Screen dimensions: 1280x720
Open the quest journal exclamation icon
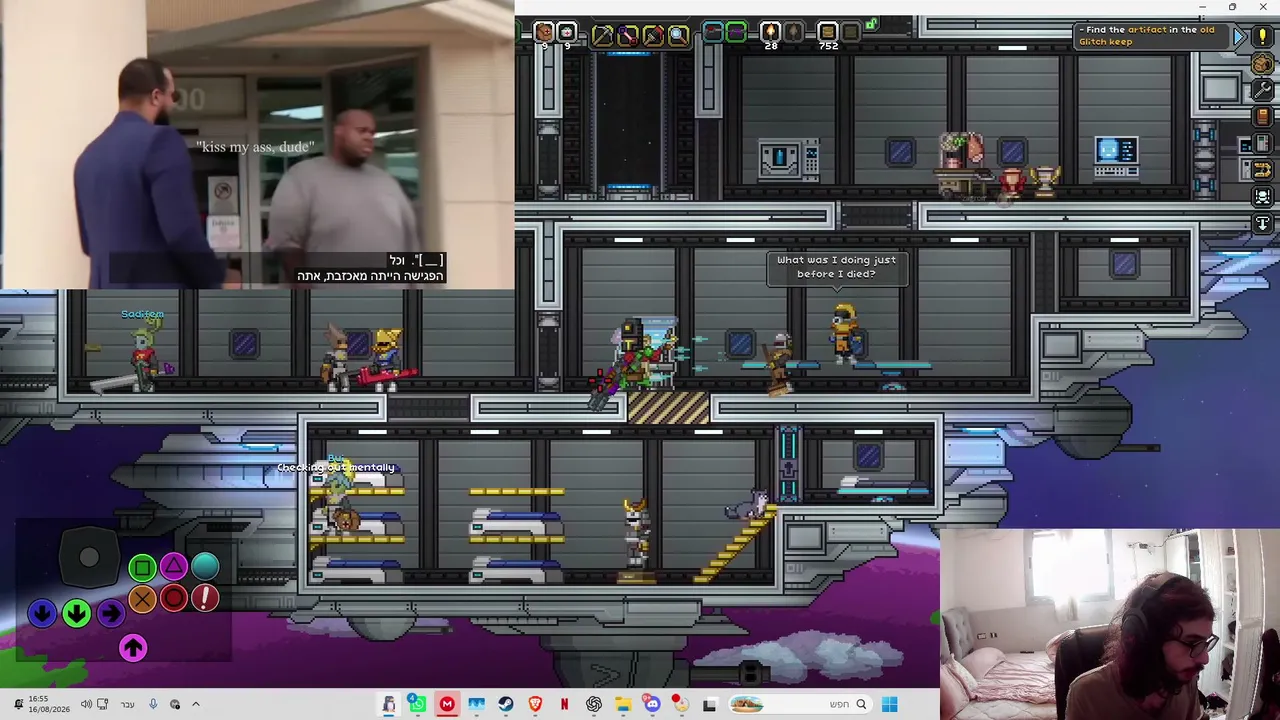[x=1262, y=38]
